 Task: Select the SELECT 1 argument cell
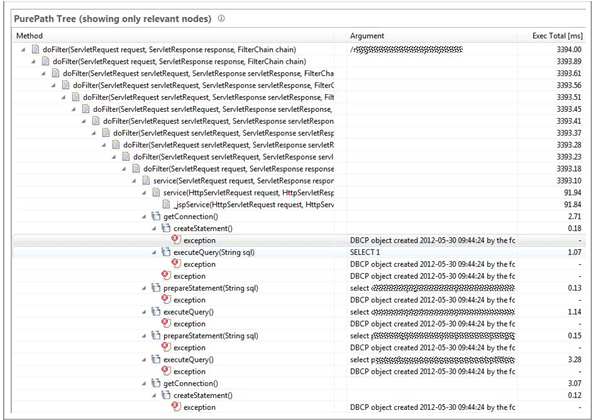(365, 252)
